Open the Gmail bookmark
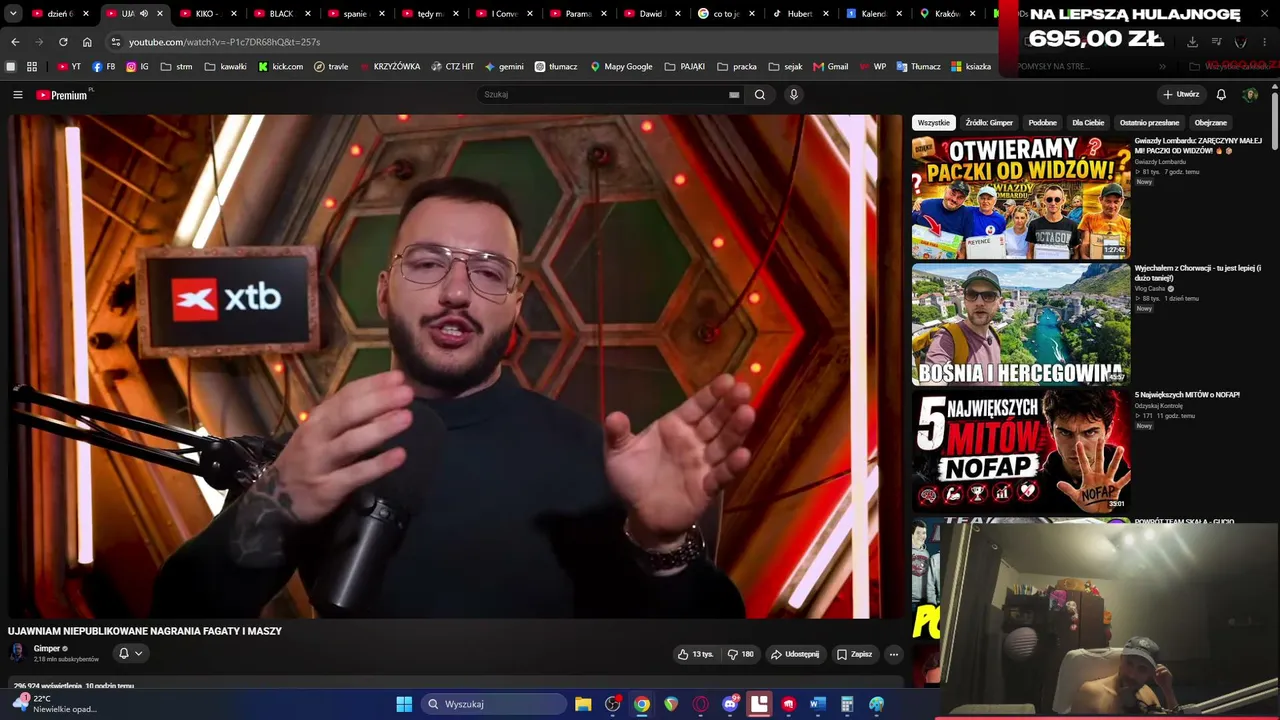 point(831,67)
